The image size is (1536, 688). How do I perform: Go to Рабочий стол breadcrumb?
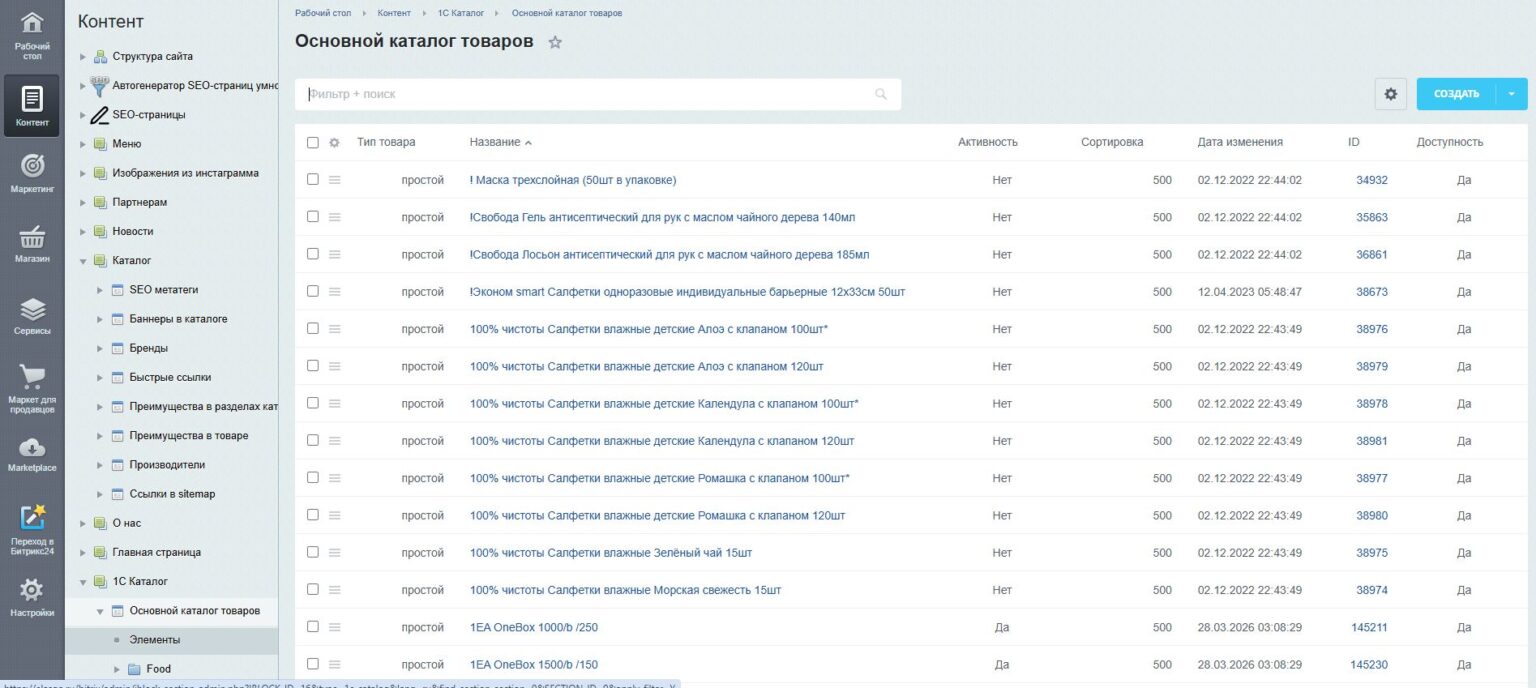coord(323,13)
